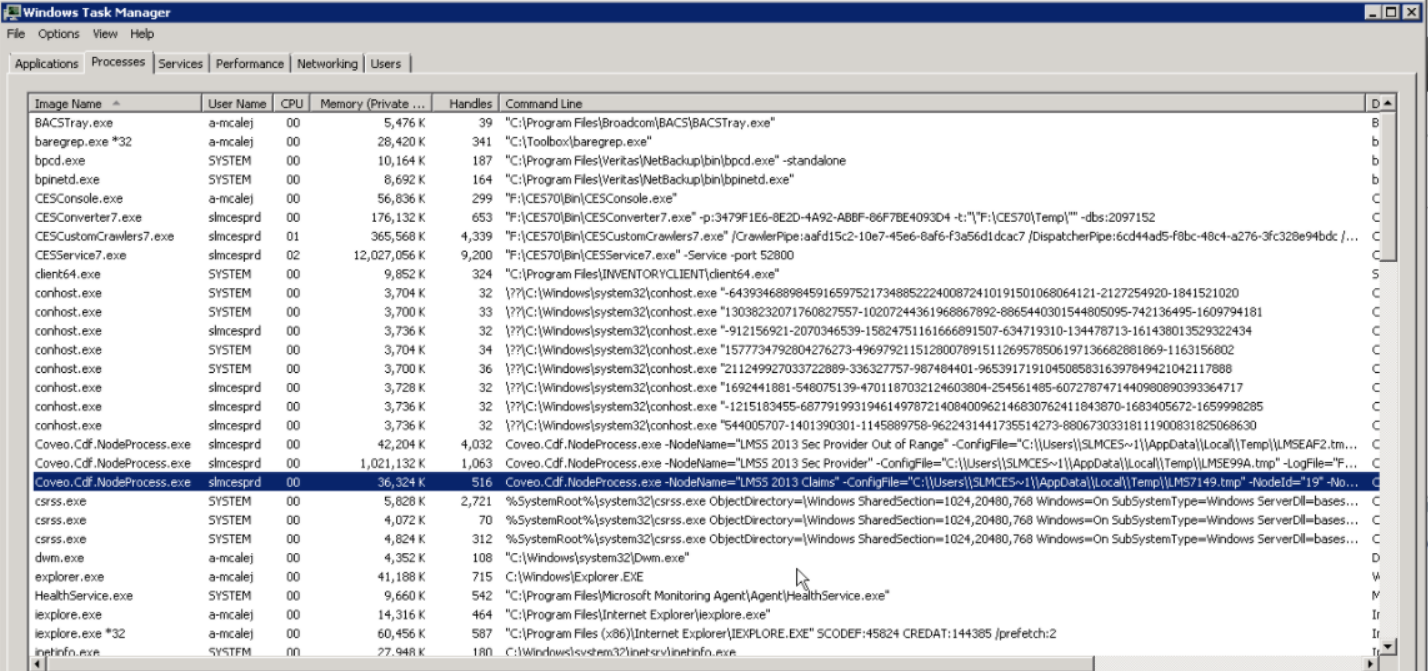This screenshot has width=1428, height=671.
Task: Sort by the Memory (Private) column header
Action: point(371,104)
